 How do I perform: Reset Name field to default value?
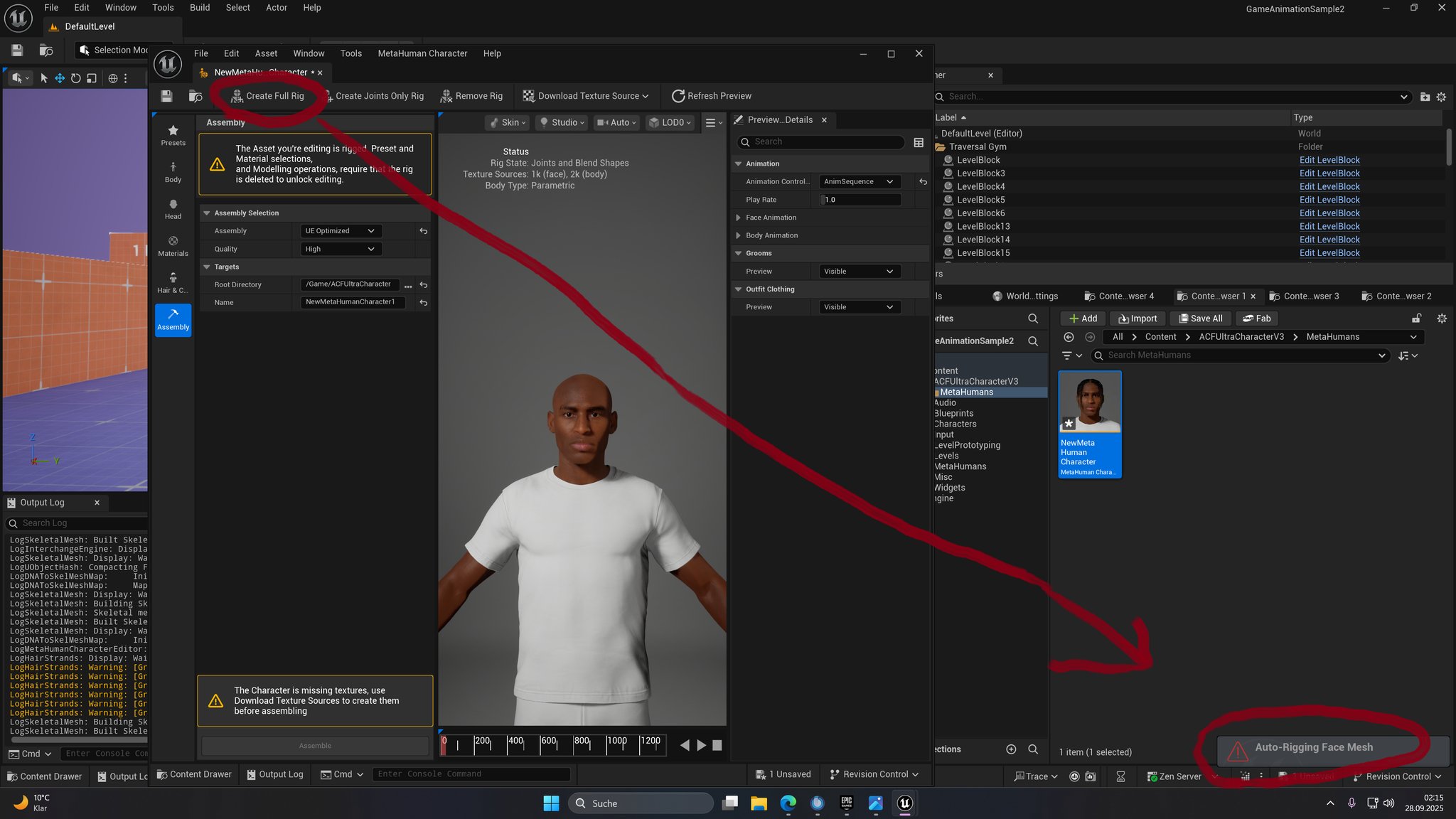tap(423, 302)
